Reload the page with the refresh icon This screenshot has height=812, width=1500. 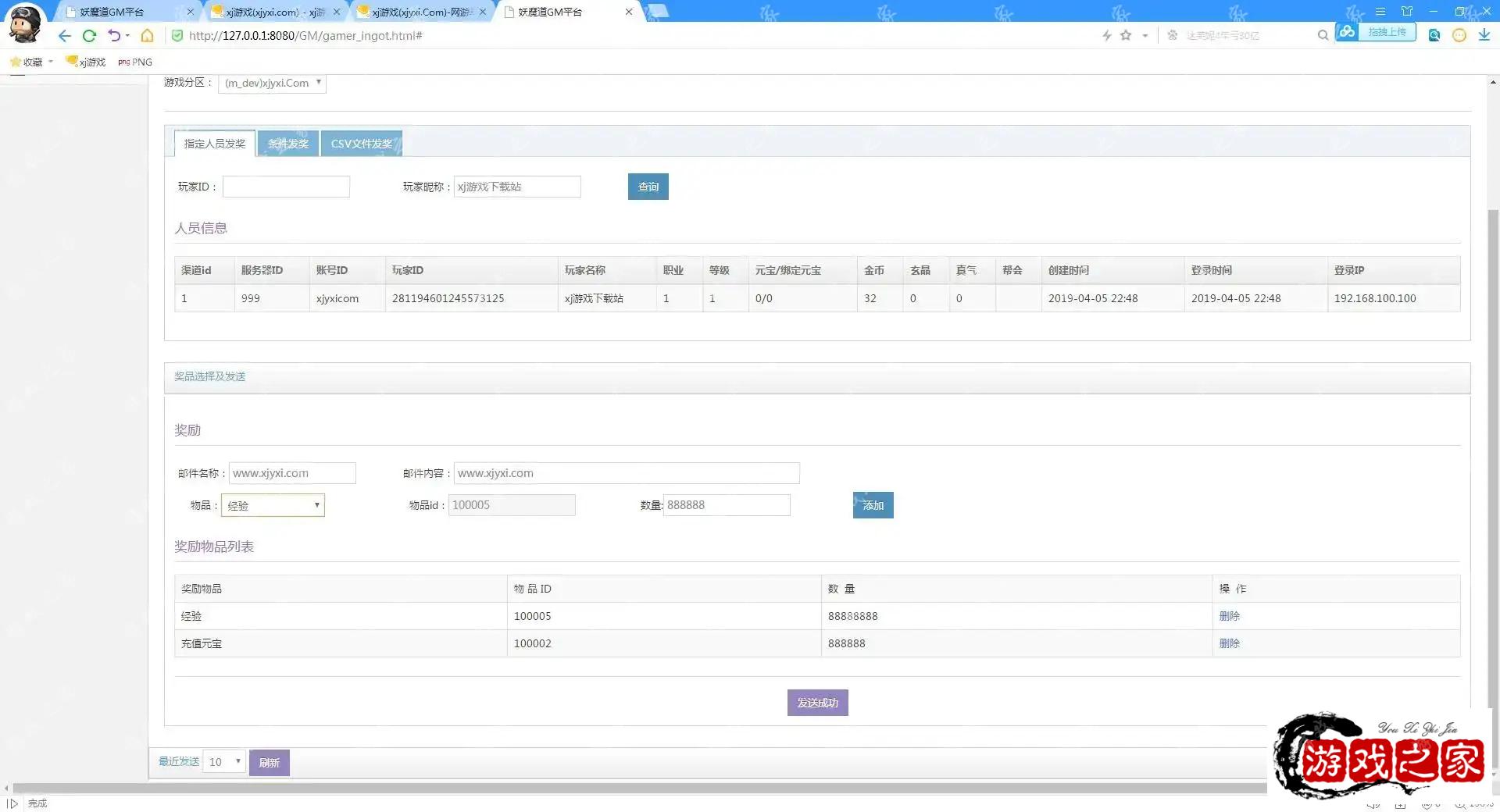[89, 36]
